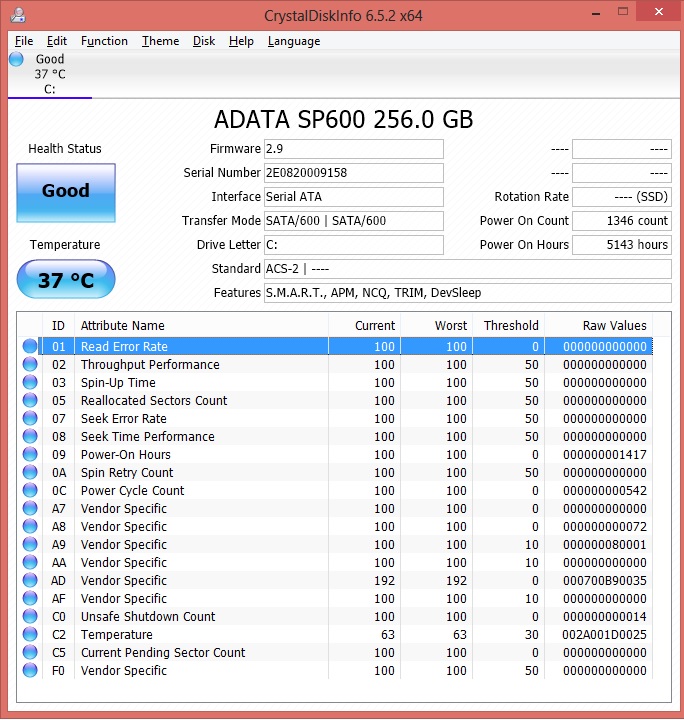Click the status orb for row A9
684x720 pixels.
point(30,544)
